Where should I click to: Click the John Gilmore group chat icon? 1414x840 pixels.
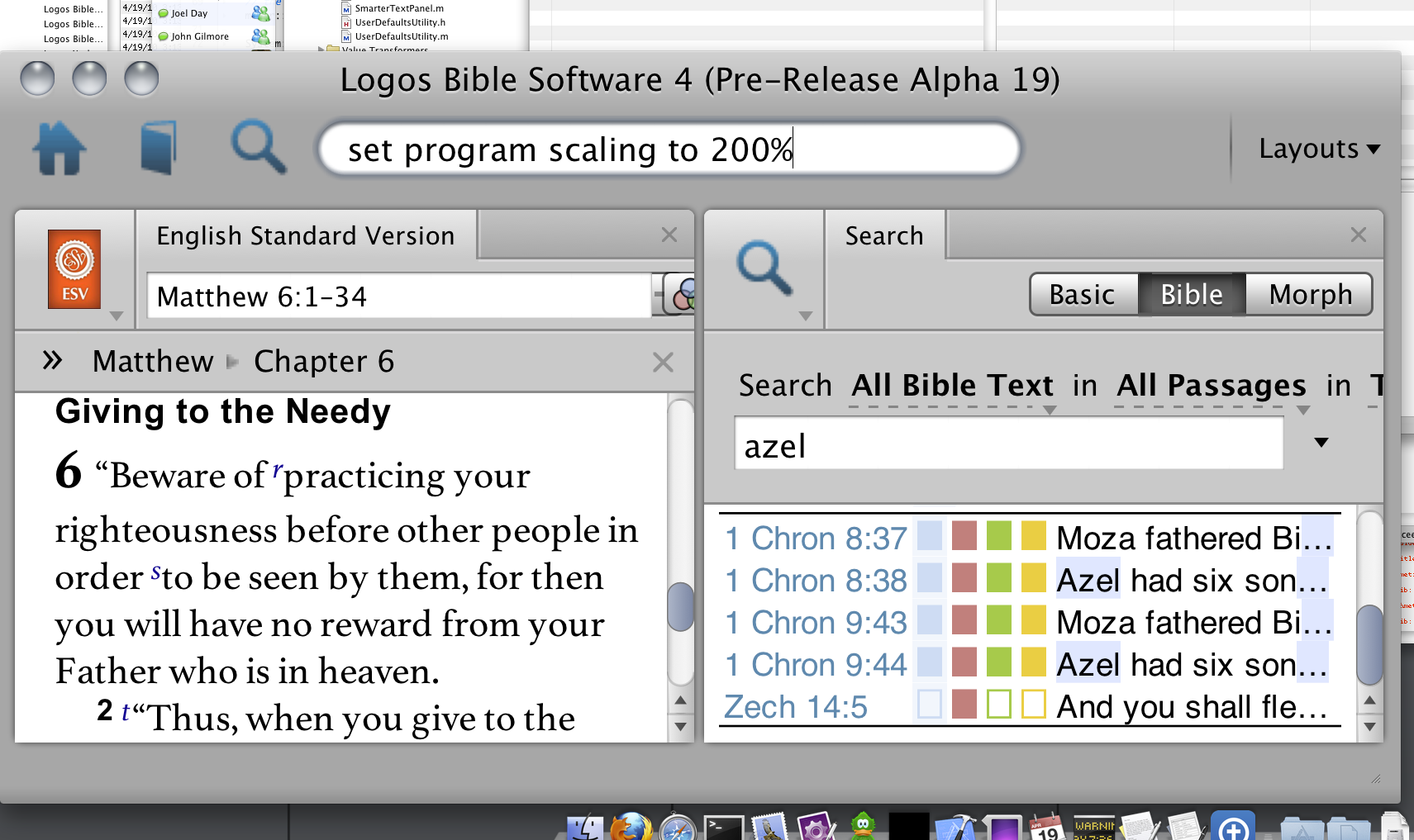point(260,36)
